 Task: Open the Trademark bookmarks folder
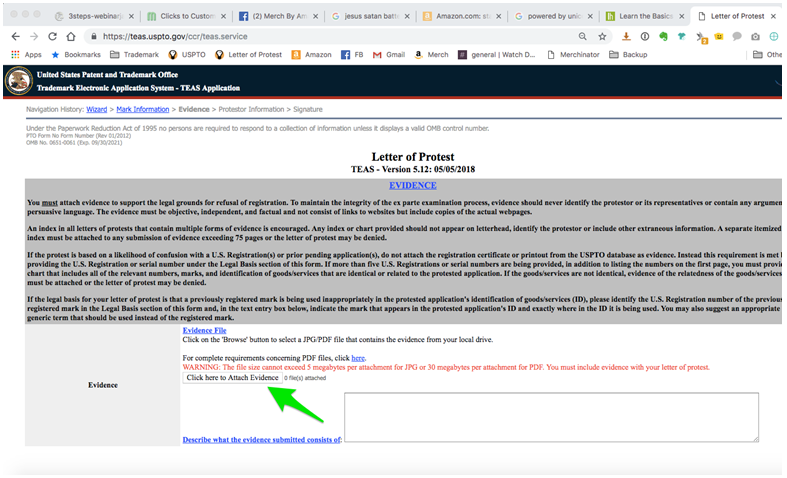pos(134,55)
